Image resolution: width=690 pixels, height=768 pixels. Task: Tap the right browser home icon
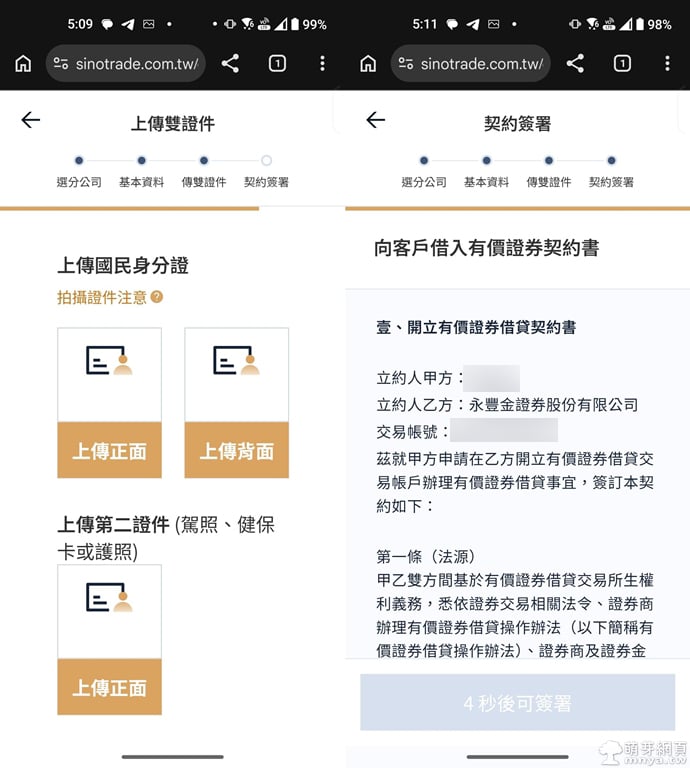tap(368, 64)
